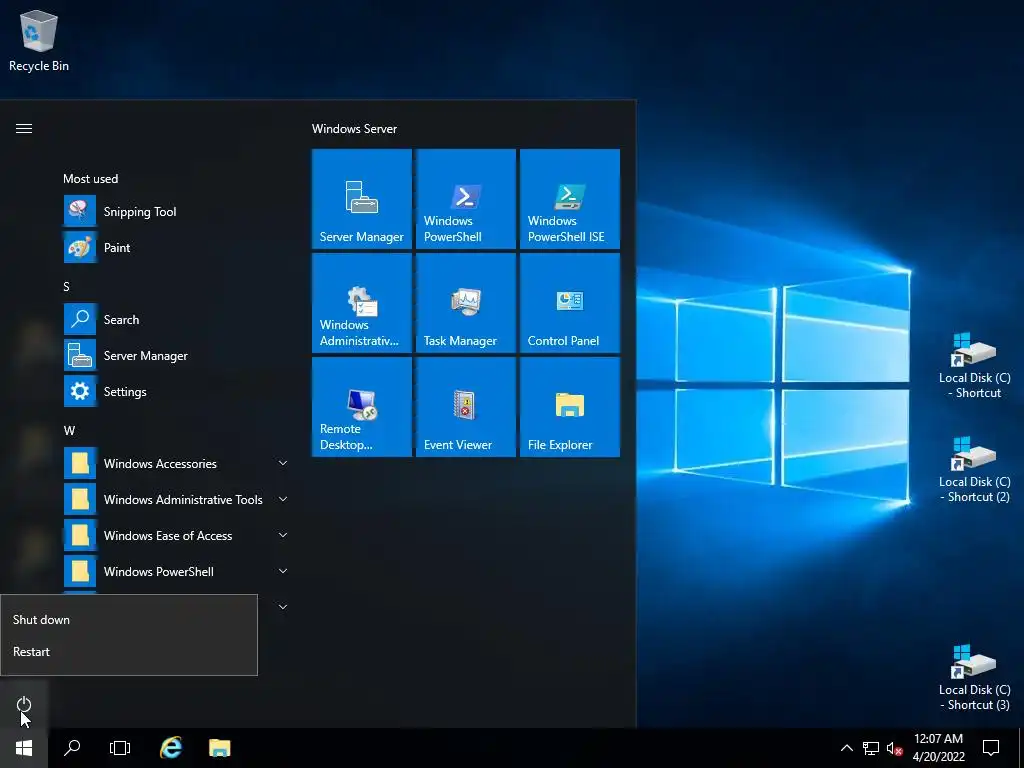Launch the Windows PowerShell tile

click(x=466, y=199)
